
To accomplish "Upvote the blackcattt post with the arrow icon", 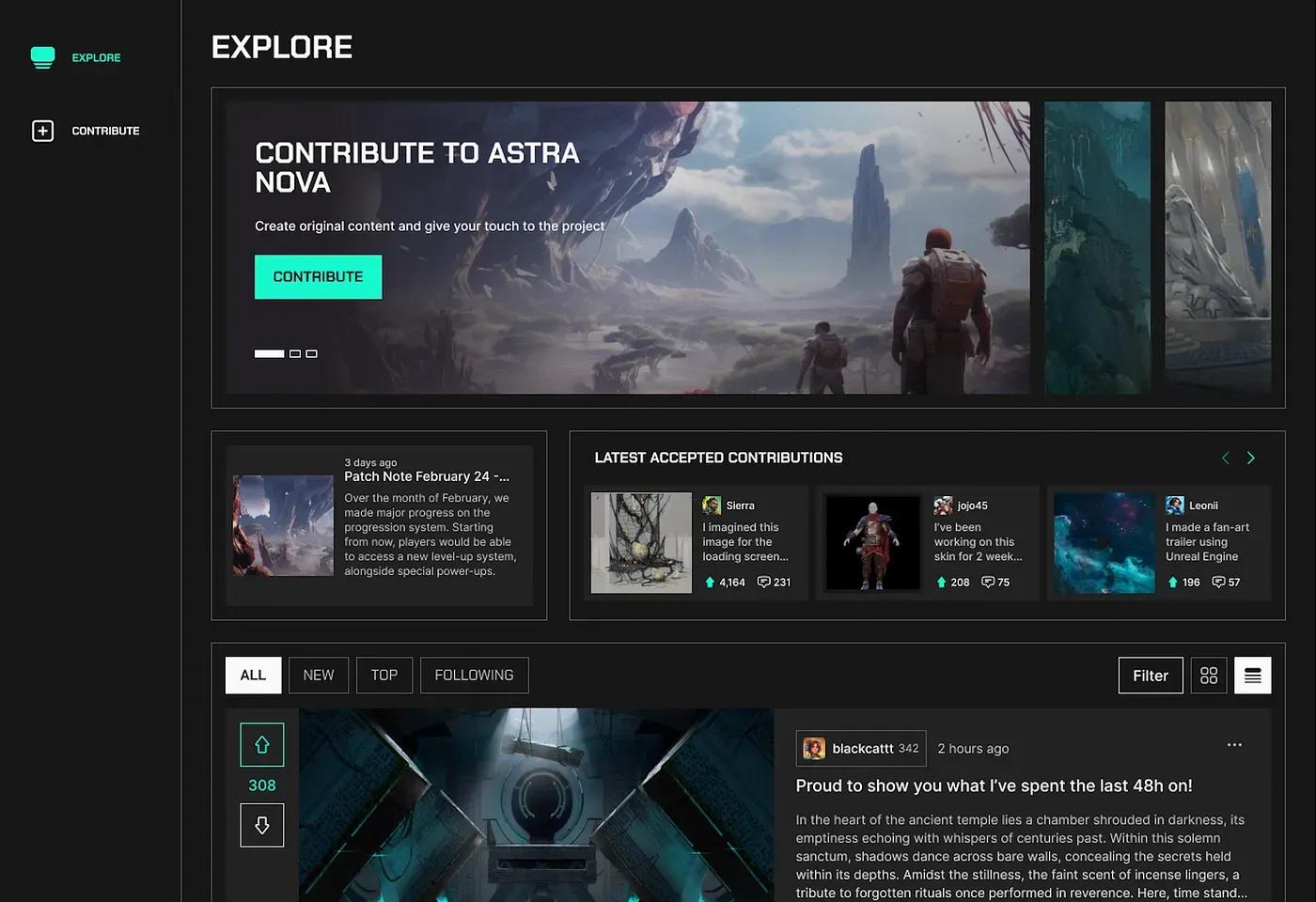I will (x=261, y=744).
